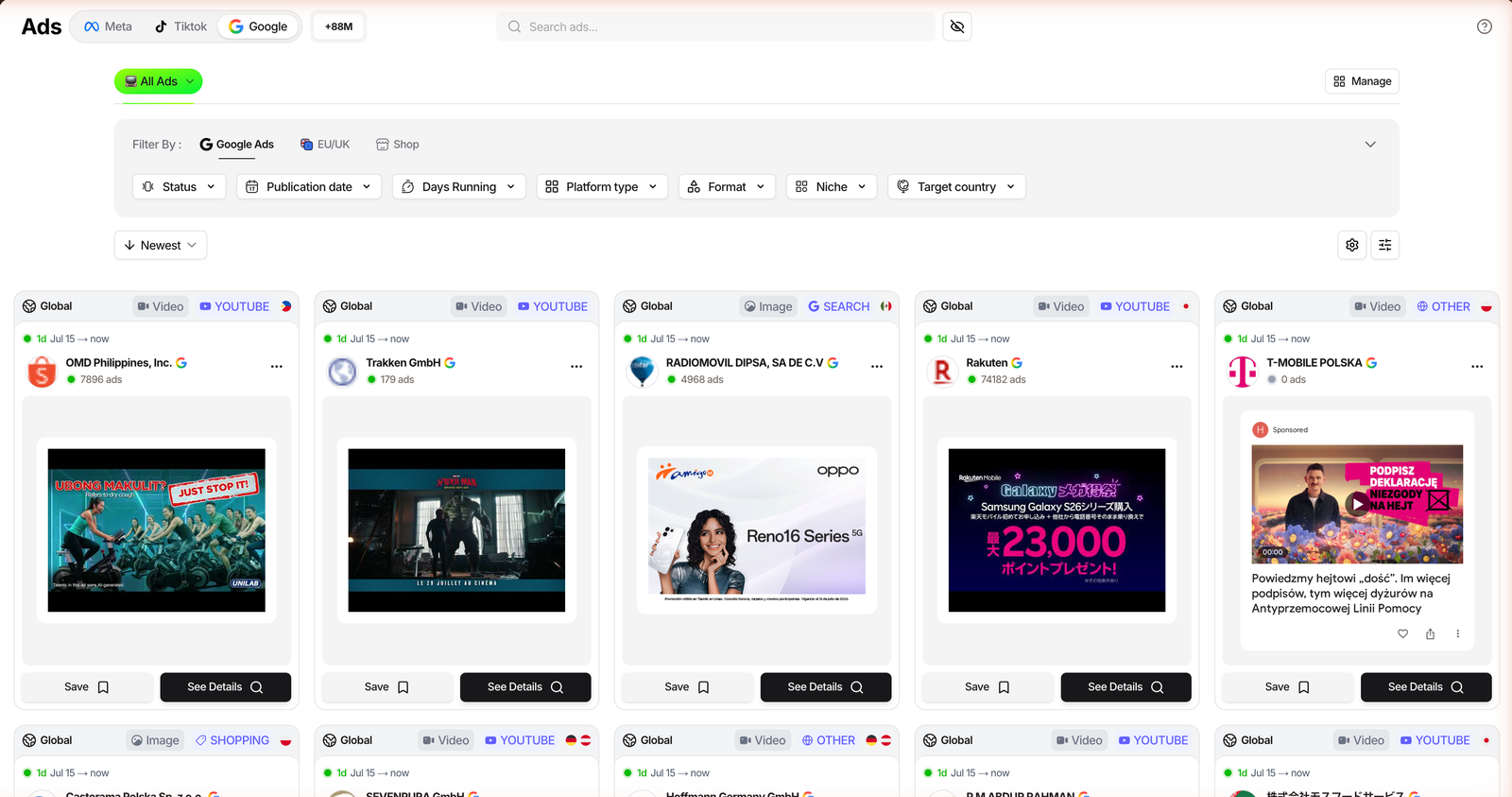1512x797 pixels.
Task: Play the T-Mobile Polska video preview
Action: pyautogui.click(x=1358, y=504)
